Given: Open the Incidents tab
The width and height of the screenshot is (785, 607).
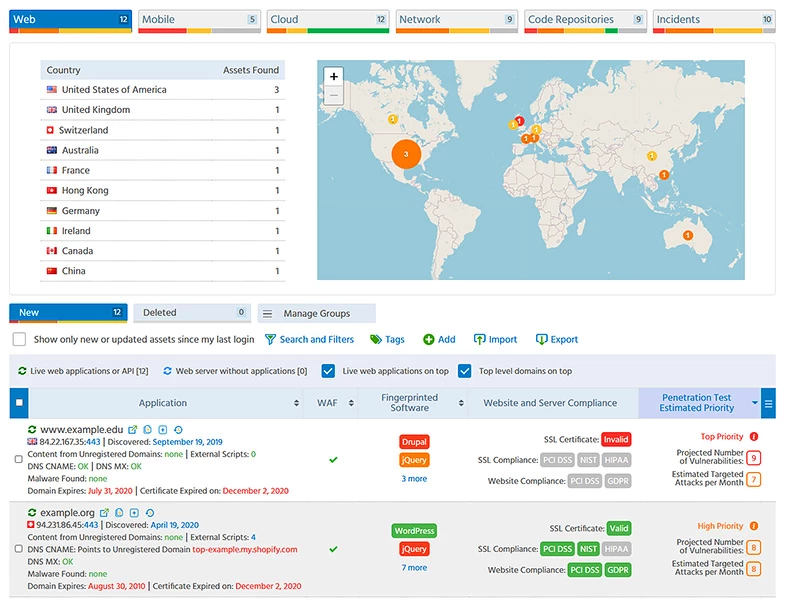Looking at the screenshot, I should [x=713, y=20].
